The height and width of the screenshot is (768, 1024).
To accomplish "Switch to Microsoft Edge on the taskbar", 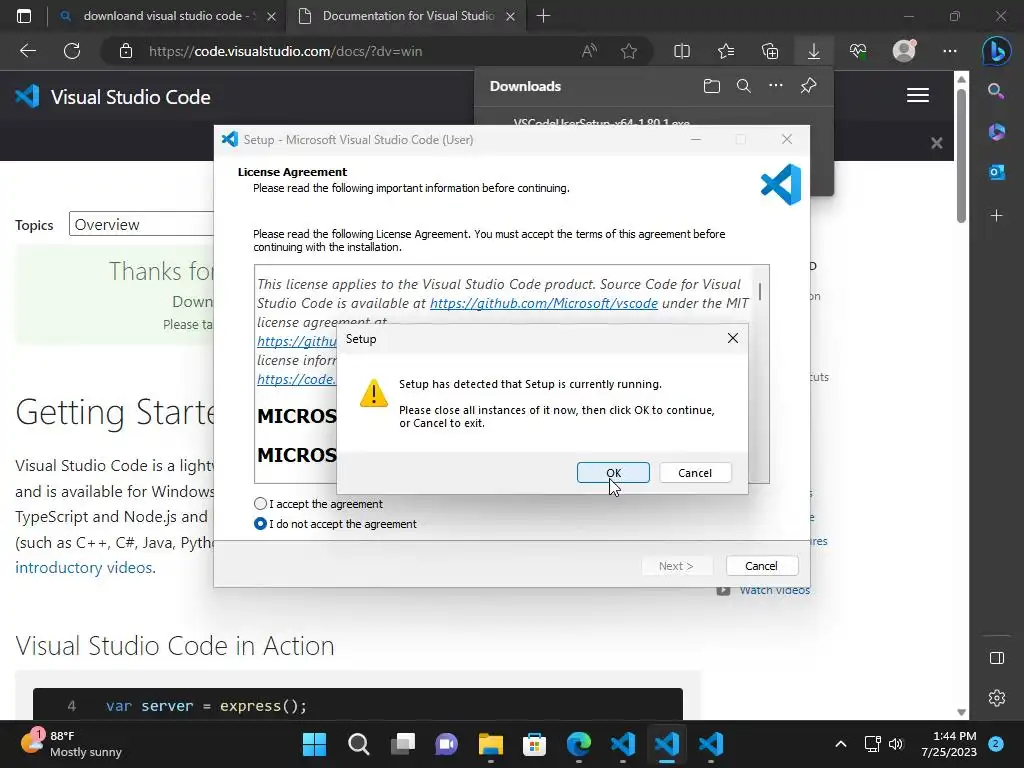I will click(x=579, y=744).
